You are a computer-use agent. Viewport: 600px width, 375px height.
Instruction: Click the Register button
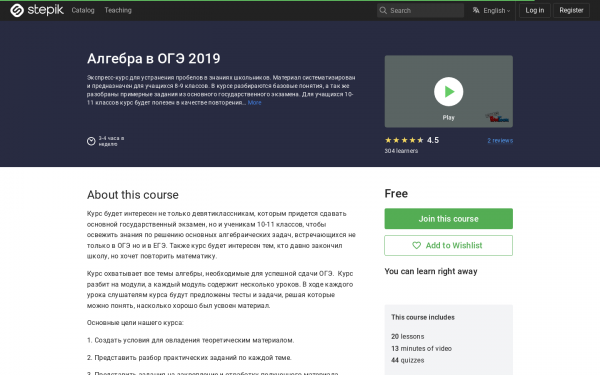571,10
